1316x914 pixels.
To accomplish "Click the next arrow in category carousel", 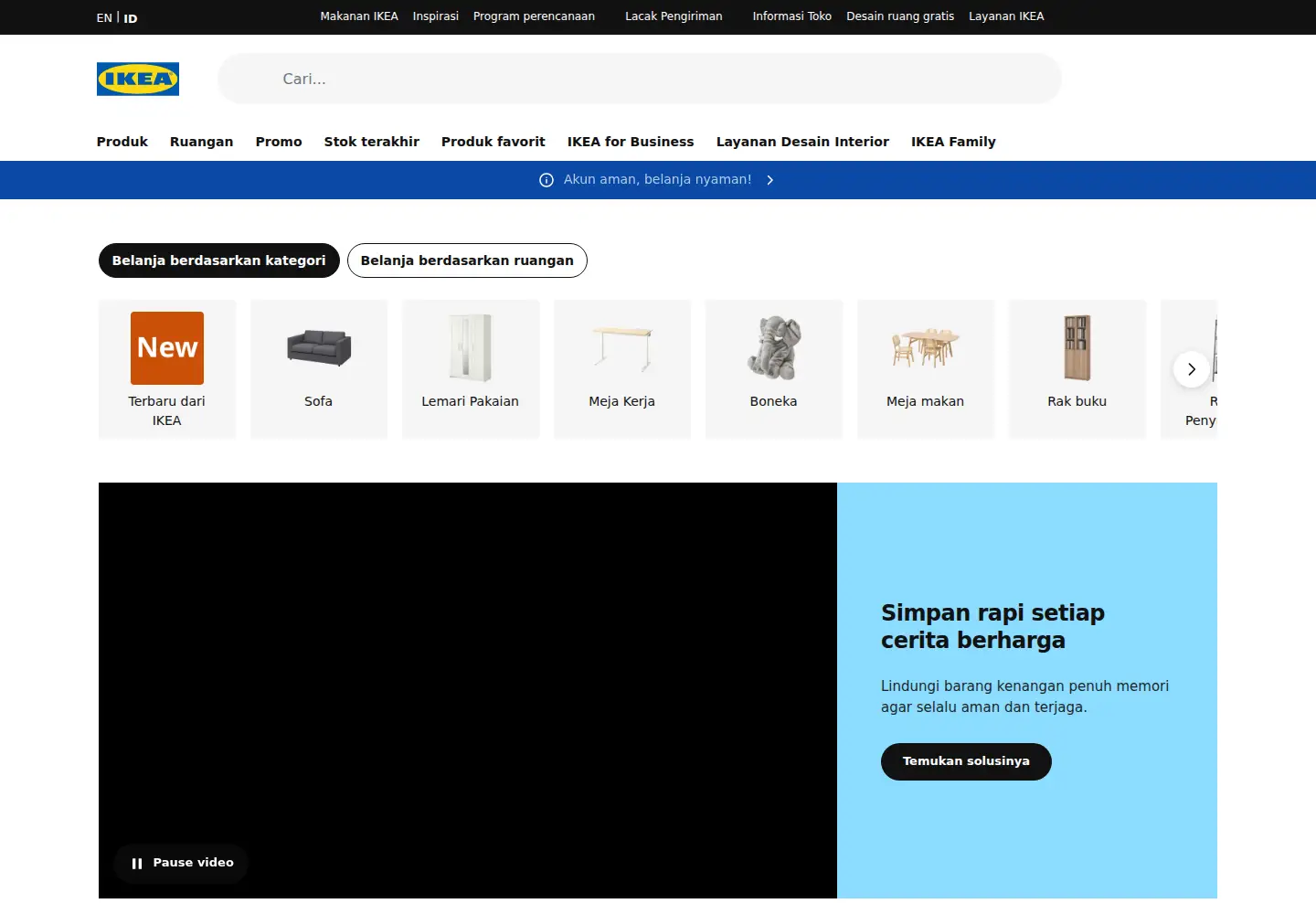I will (1192, 369).
